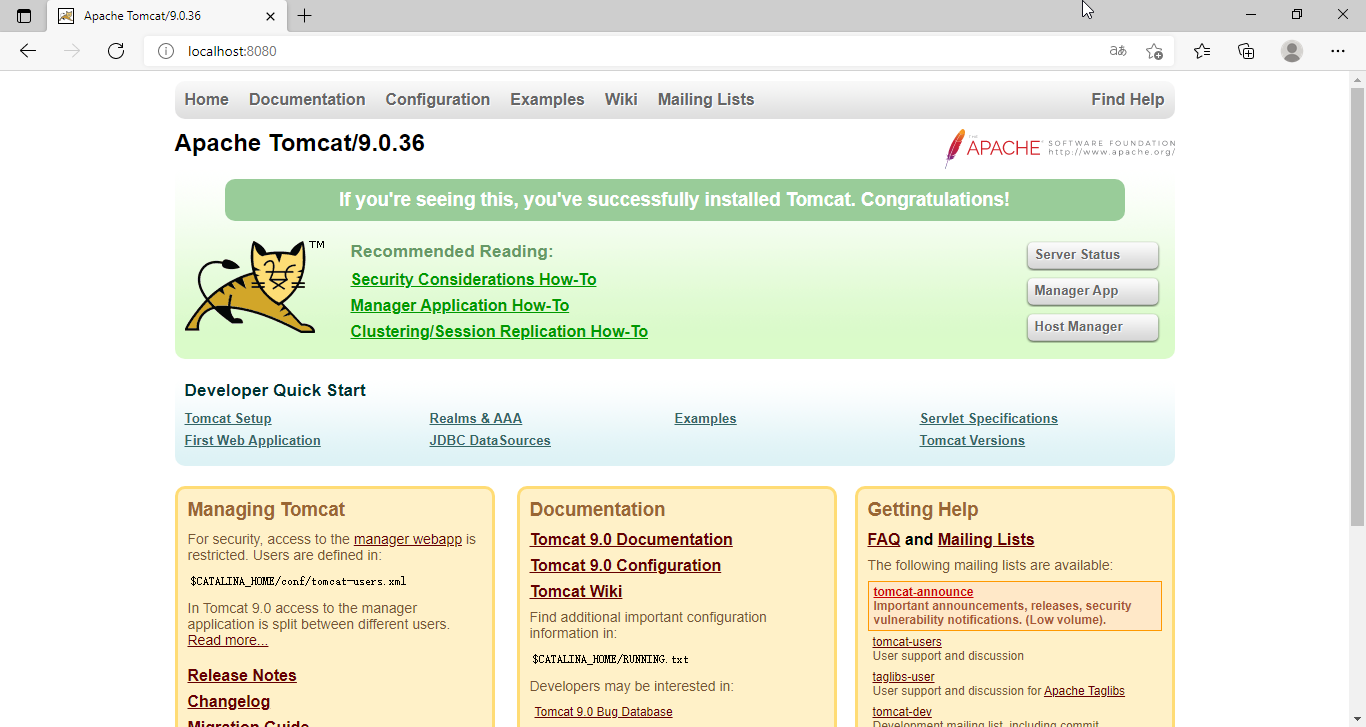
Task: Click the Apache Software Foundation logo
Action: 1059,148
